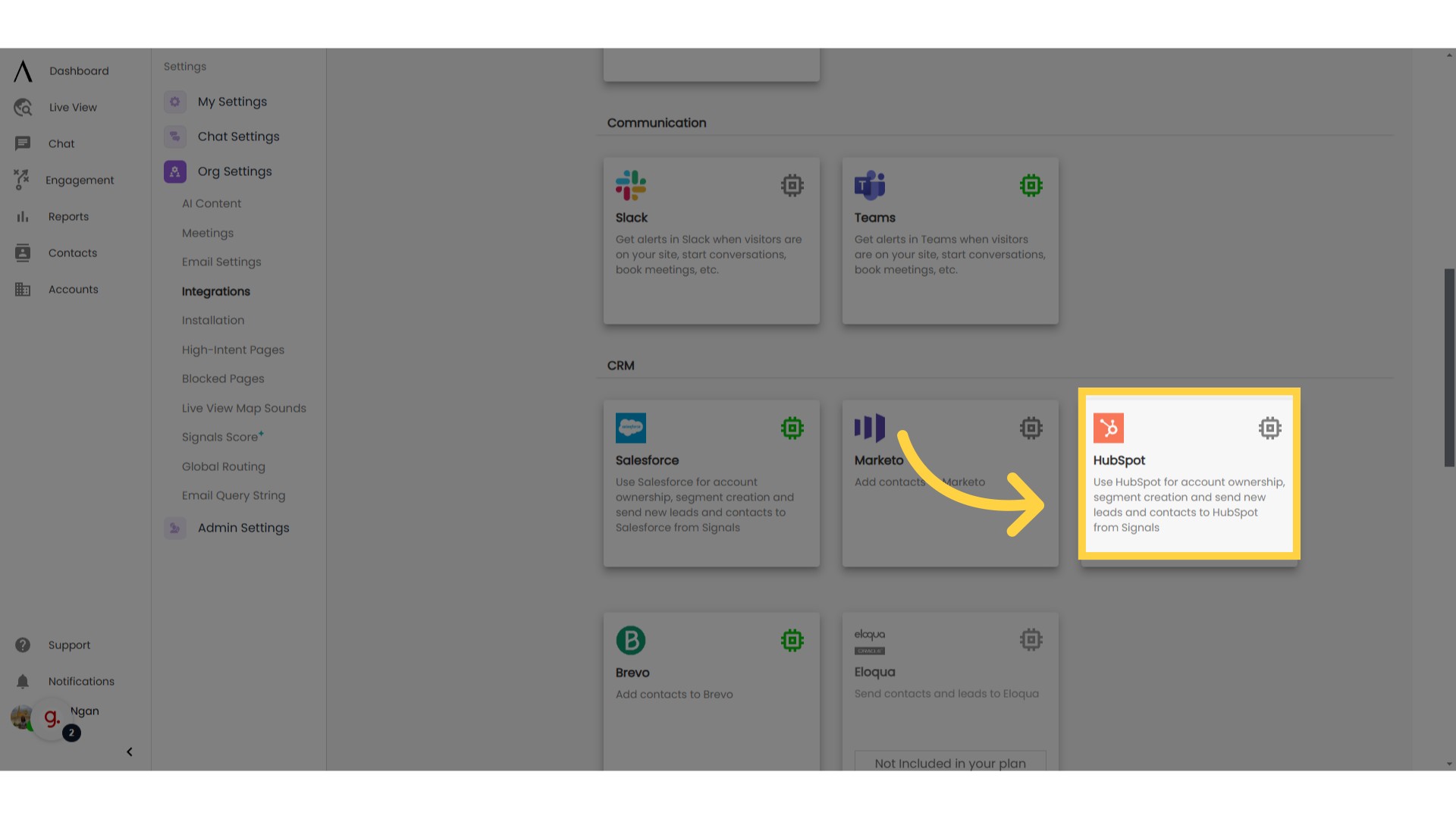Open Notifications panel
Image resolution: width=1456 pixels, height=819 pixels.
(x=81, y=681)
